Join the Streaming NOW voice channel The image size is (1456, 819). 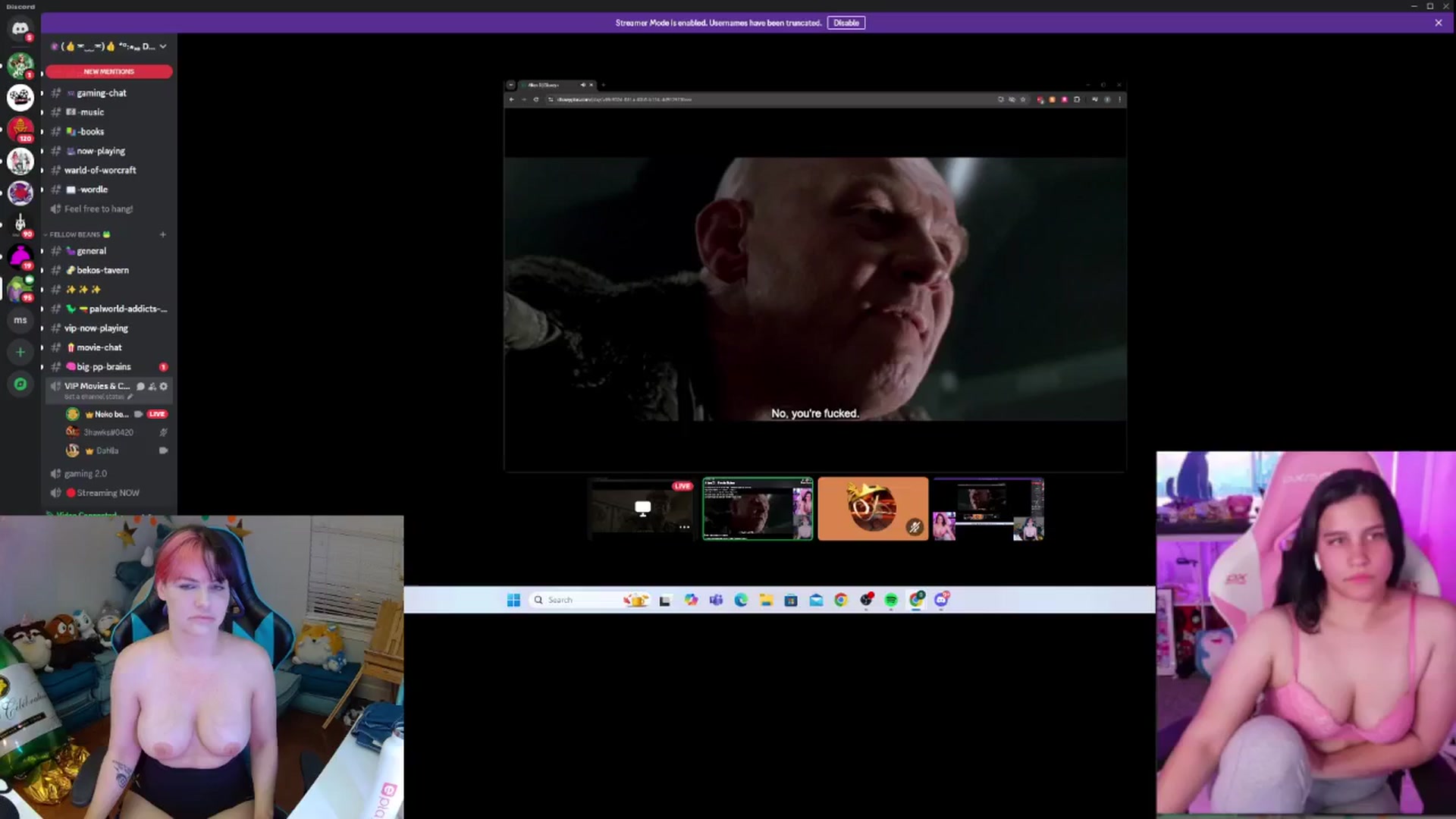pos(108,493)
